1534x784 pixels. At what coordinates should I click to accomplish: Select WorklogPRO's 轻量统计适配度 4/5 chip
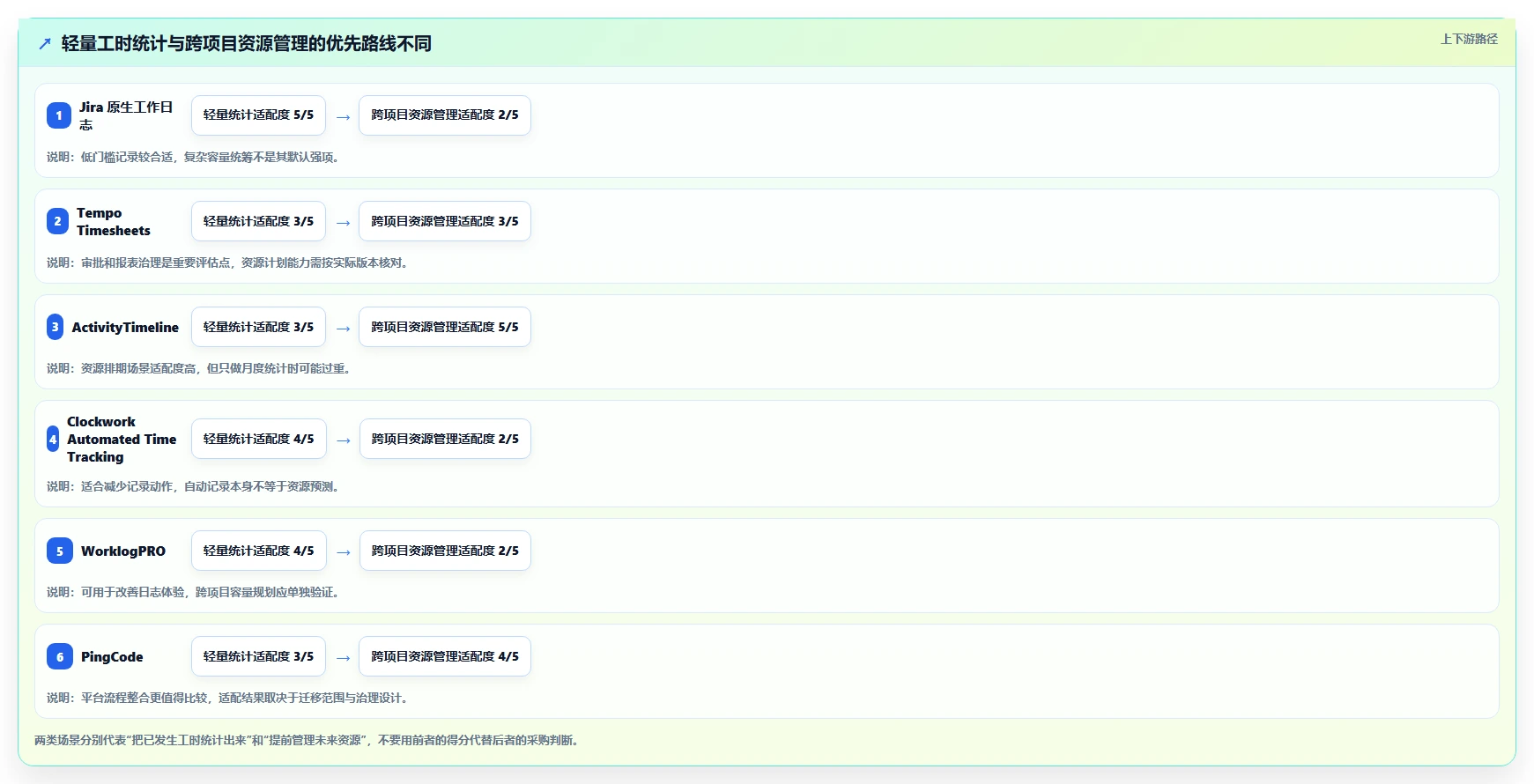click(x=259, y=551)
